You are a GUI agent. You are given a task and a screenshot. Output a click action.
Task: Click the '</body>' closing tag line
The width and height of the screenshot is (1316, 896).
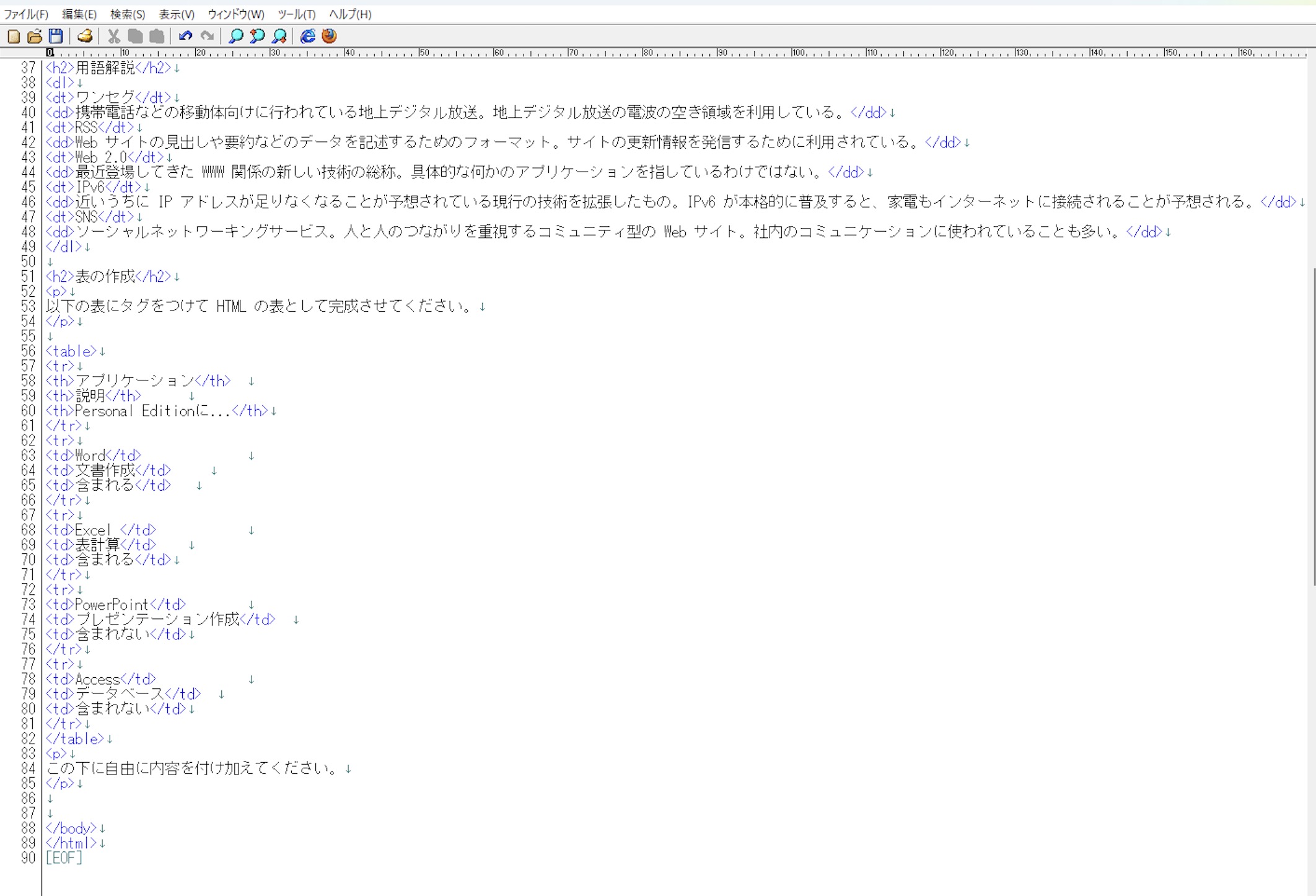tap(71, 828)
